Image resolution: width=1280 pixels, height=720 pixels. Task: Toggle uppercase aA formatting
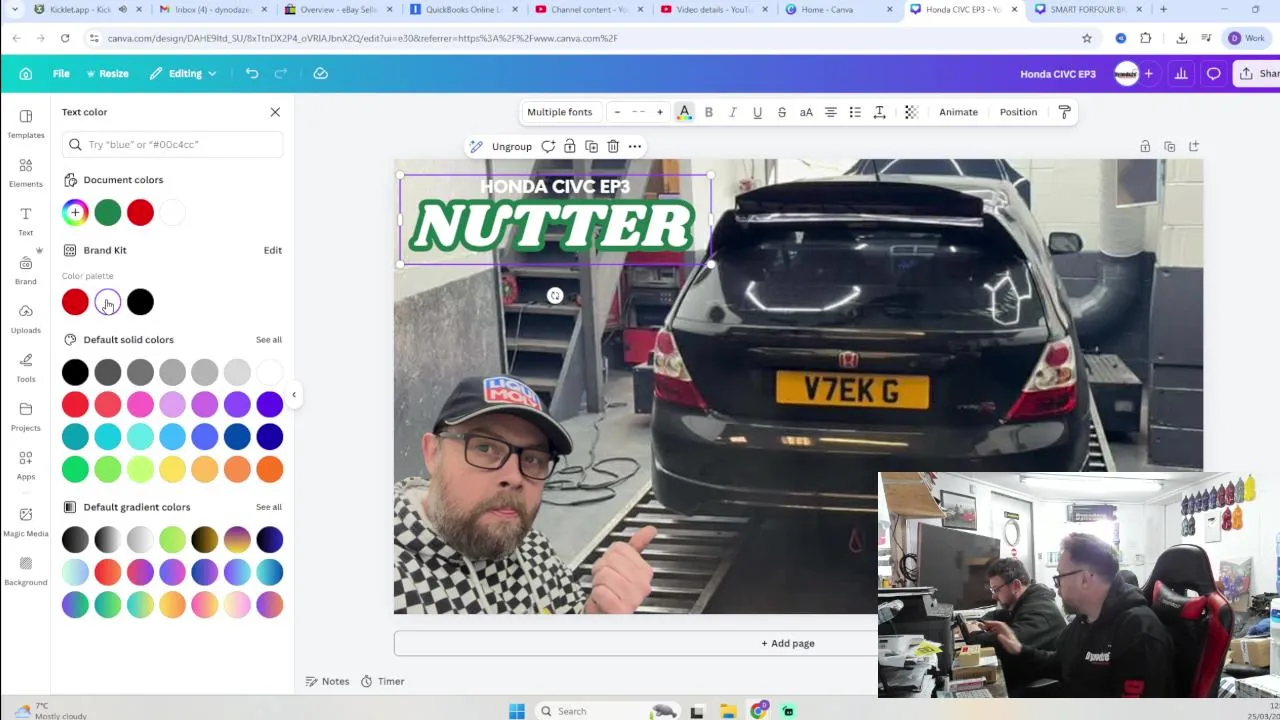click(x=806, y=112)
